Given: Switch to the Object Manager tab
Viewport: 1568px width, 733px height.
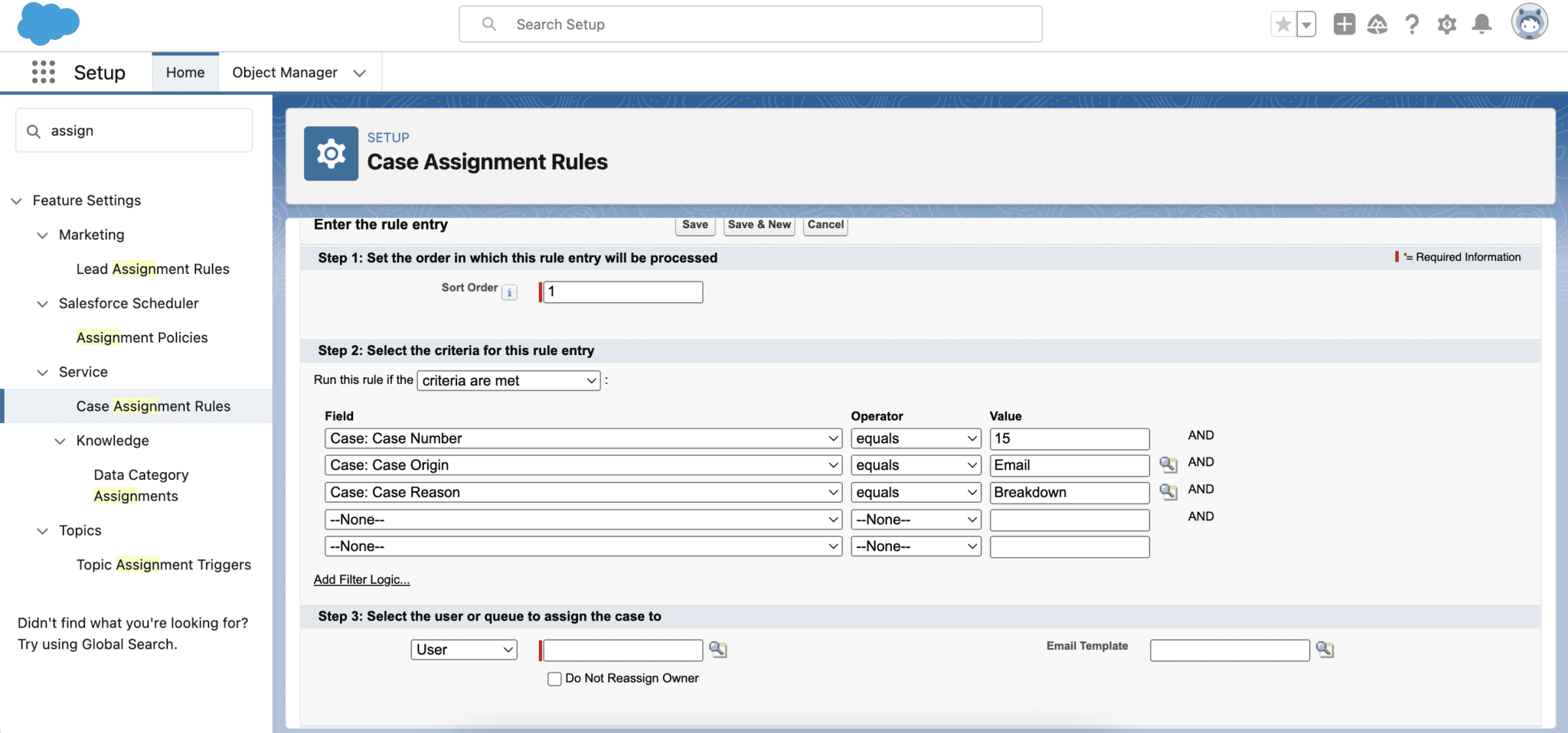Looking at the screenshot, I should click(285, 72).
